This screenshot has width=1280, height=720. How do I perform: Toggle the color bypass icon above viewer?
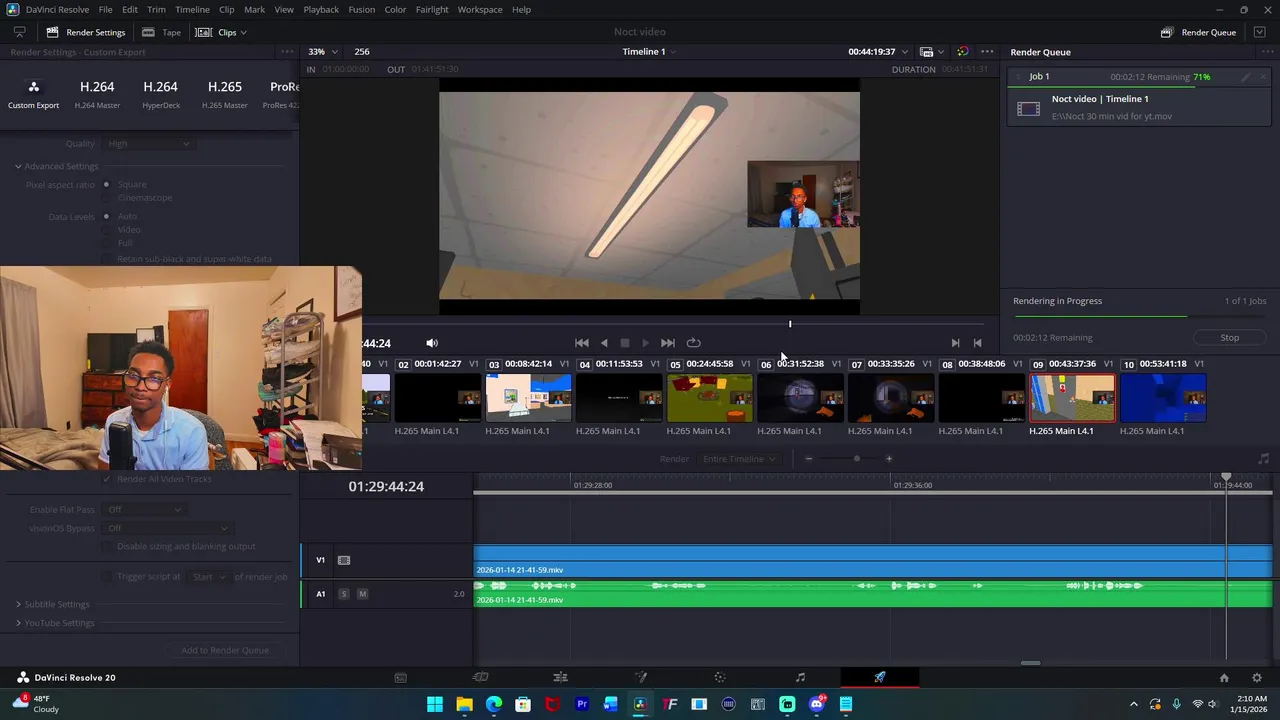[x=962, y=52]
